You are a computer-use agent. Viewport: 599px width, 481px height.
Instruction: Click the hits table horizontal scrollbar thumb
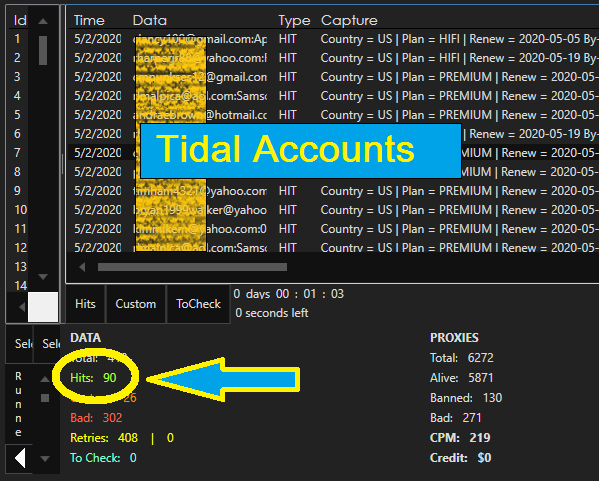point(192,267)
